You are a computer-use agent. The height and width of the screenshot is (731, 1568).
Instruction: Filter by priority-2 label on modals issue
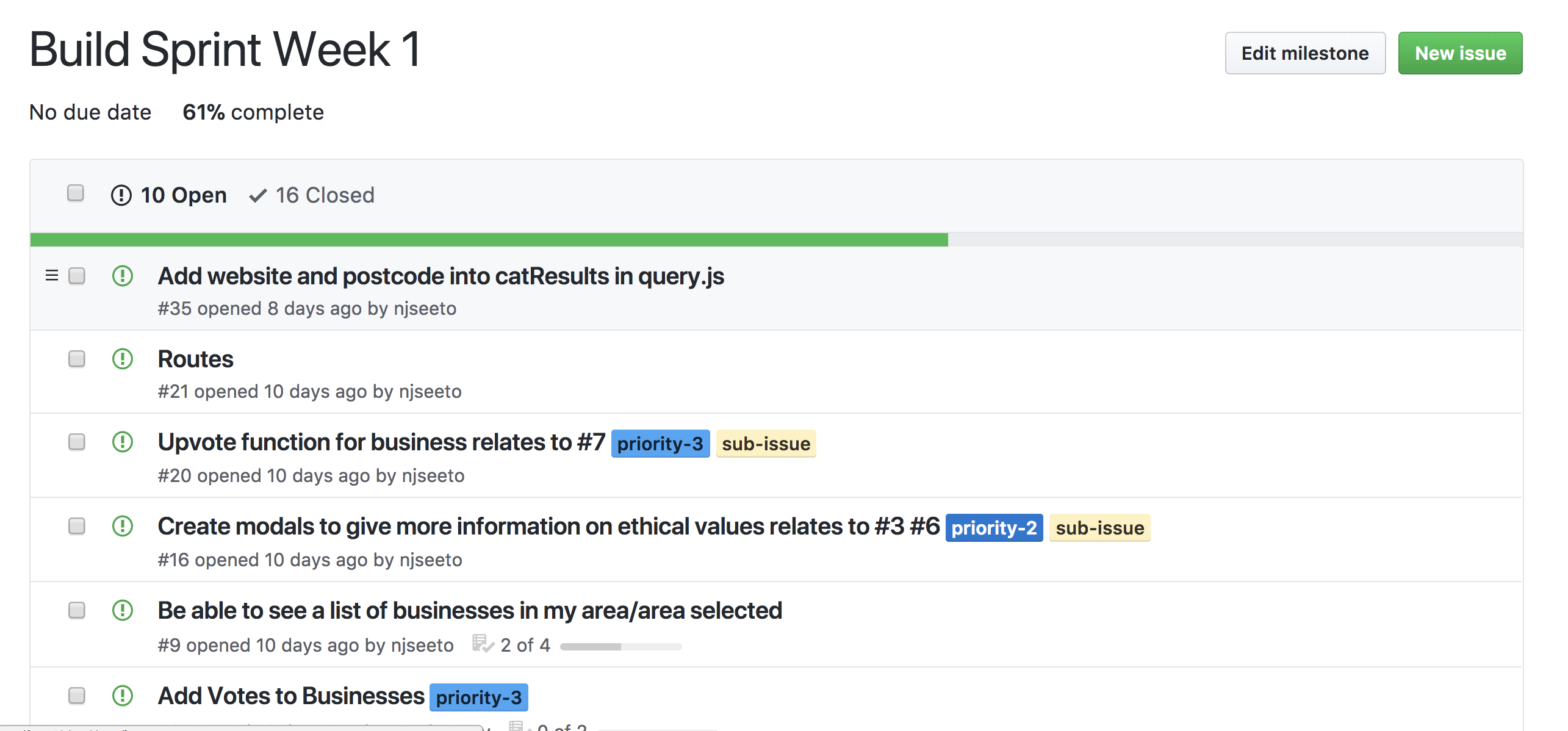(993, 528)
